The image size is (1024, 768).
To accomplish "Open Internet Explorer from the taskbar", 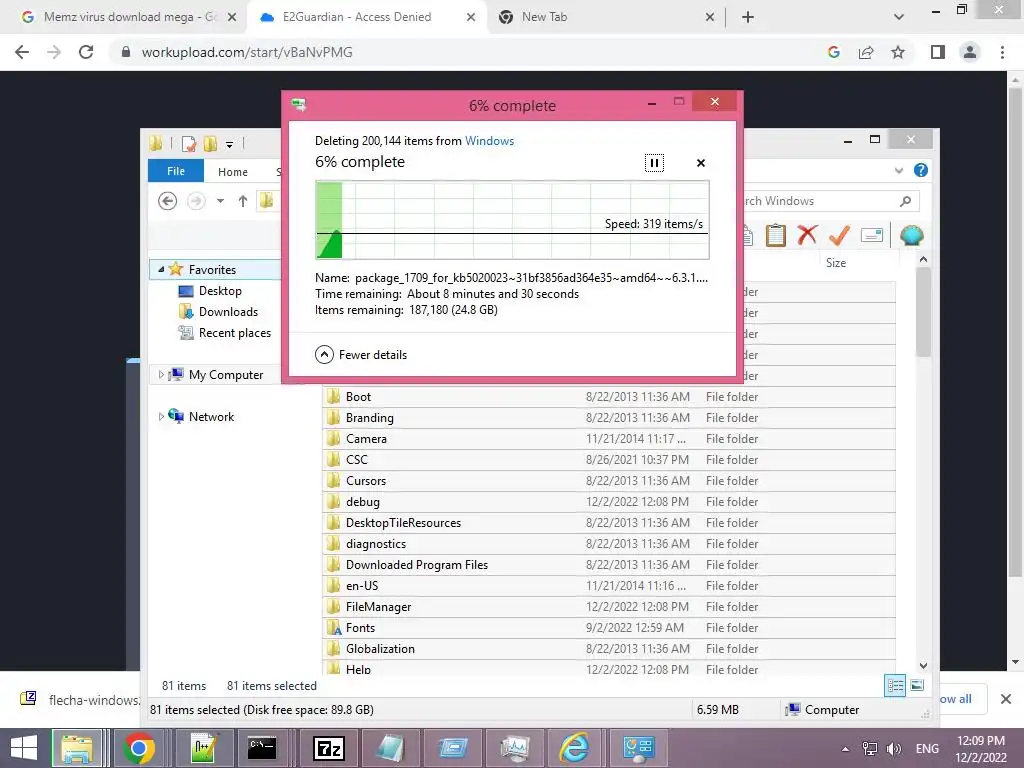I will point(573,748).
